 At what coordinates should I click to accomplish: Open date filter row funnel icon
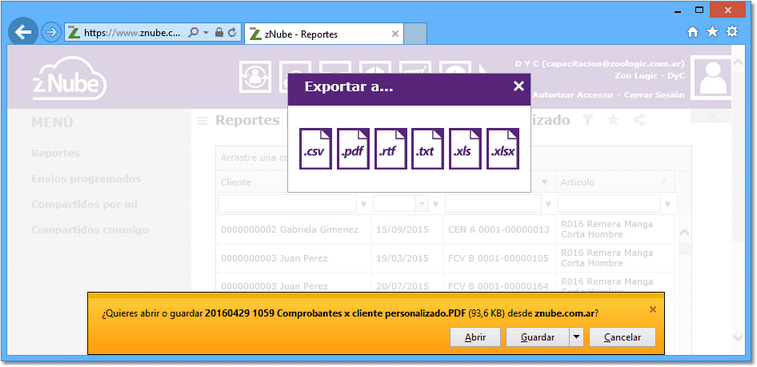(x=435, y=204)
